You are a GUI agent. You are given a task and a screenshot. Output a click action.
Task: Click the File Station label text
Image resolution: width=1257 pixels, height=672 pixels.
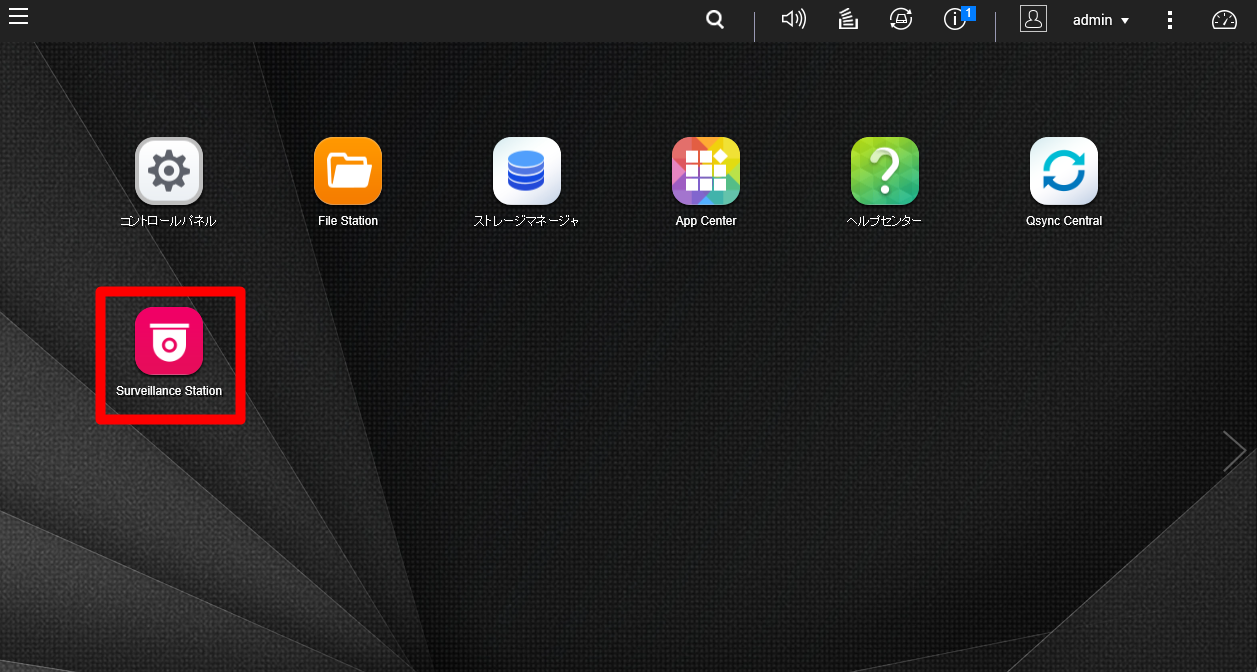(x=348, y=221)
